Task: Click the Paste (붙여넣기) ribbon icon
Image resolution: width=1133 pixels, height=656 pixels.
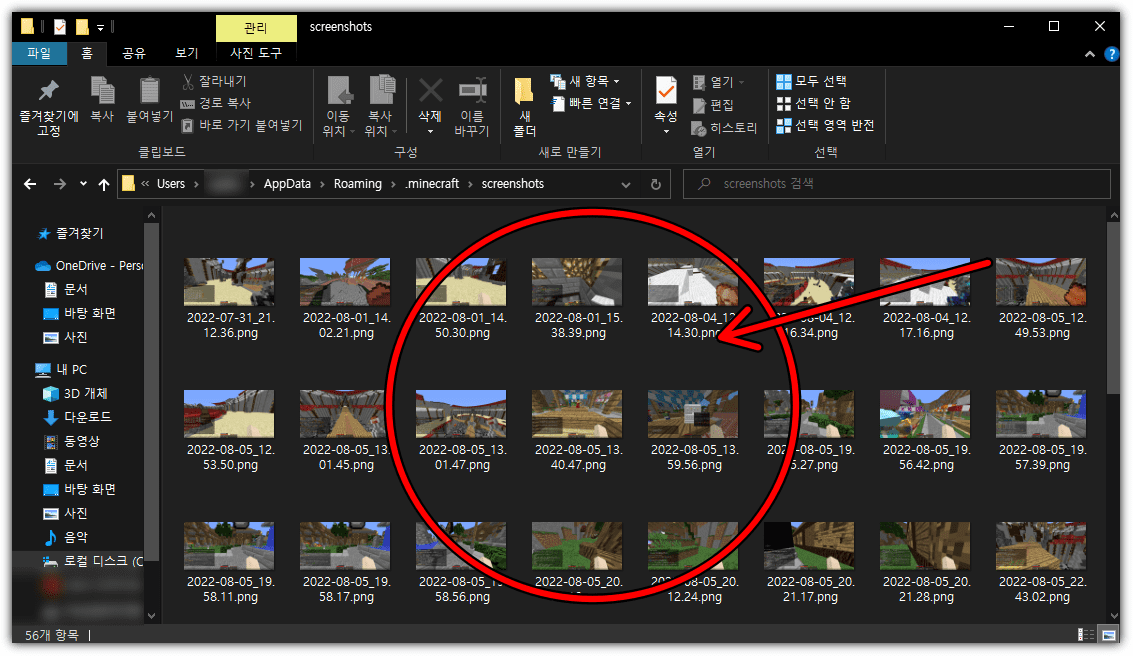Action: pyautogui.click(x=150, y=91)
